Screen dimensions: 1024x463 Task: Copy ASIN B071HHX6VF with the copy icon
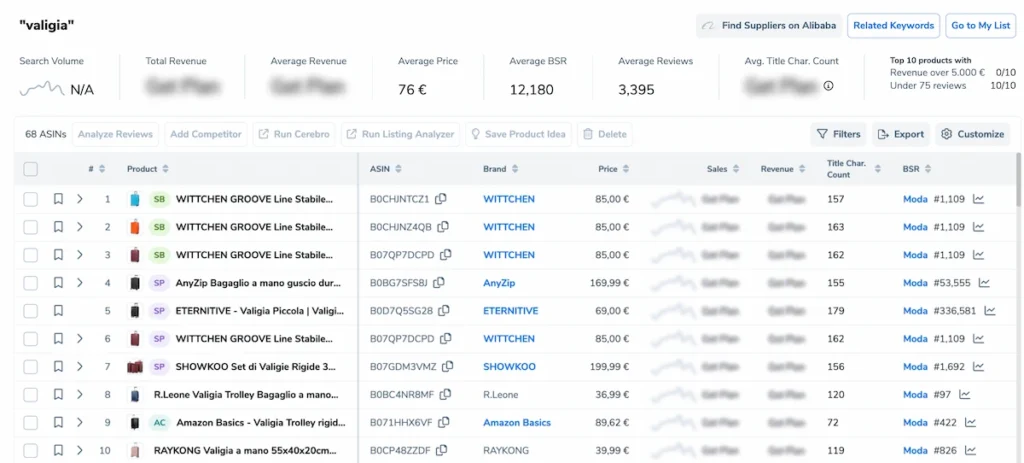[x=444, y=423]
